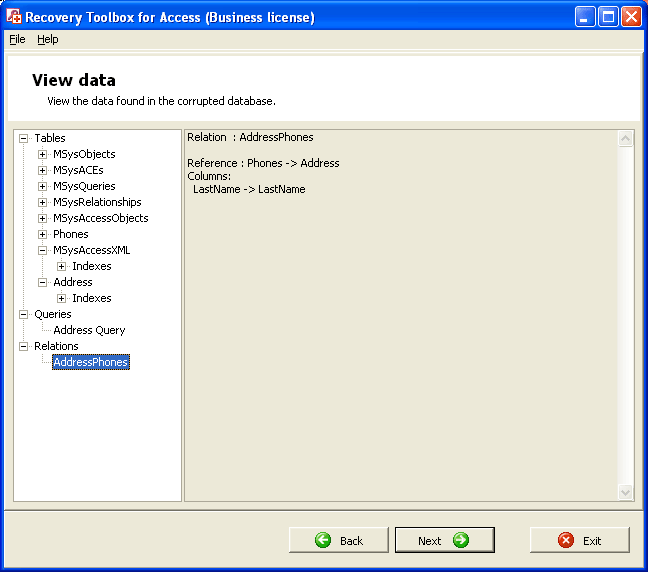Click the Recovery Toolbox app icon in title bar
648x572 pixels.
(x=14, y=16)
